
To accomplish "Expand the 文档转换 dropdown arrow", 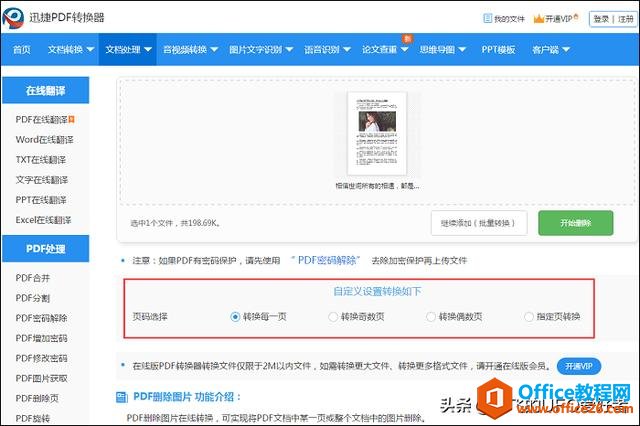I will point(90,49).
